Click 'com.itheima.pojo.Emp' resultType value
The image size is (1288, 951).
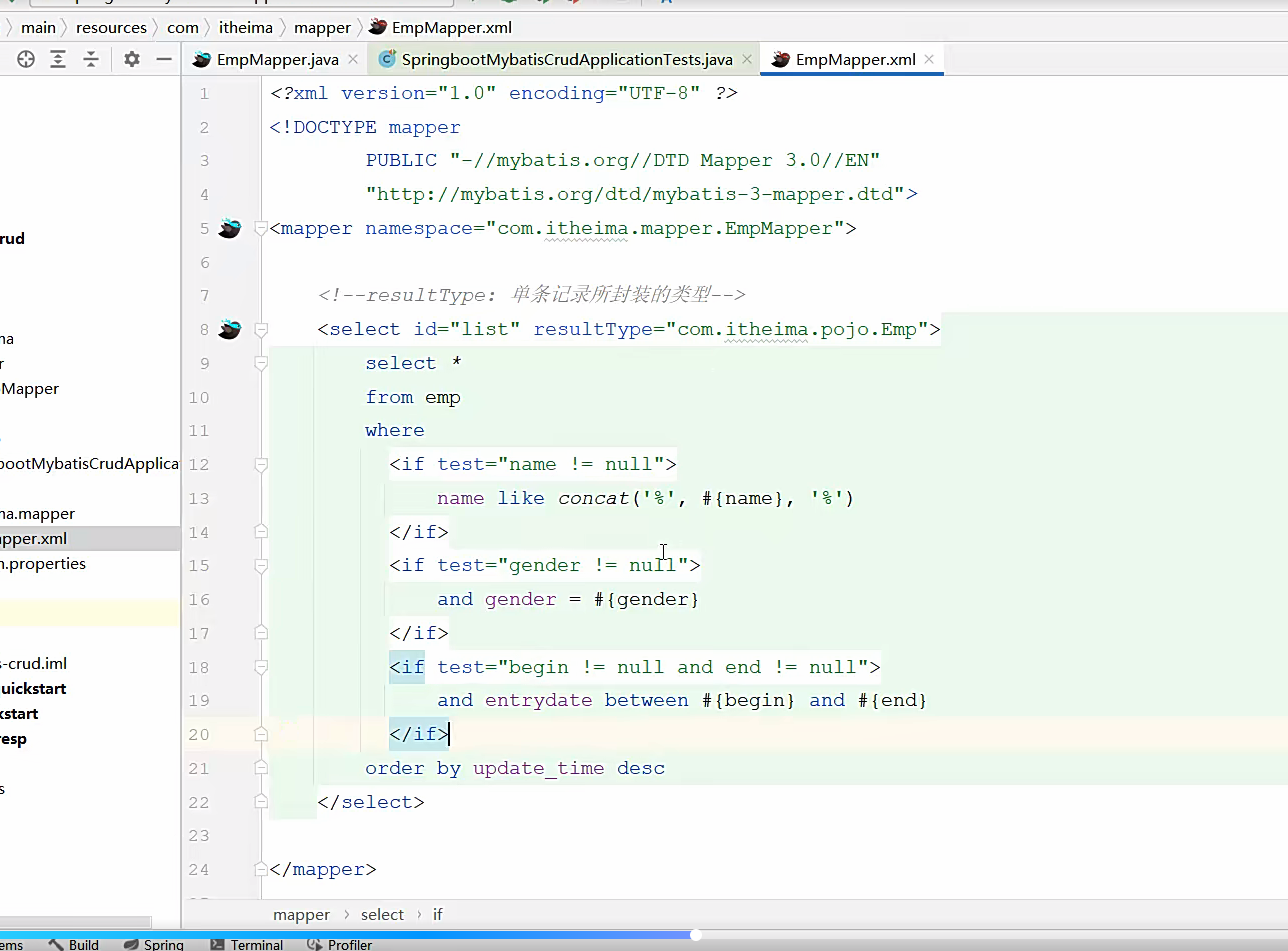point(797,329)
